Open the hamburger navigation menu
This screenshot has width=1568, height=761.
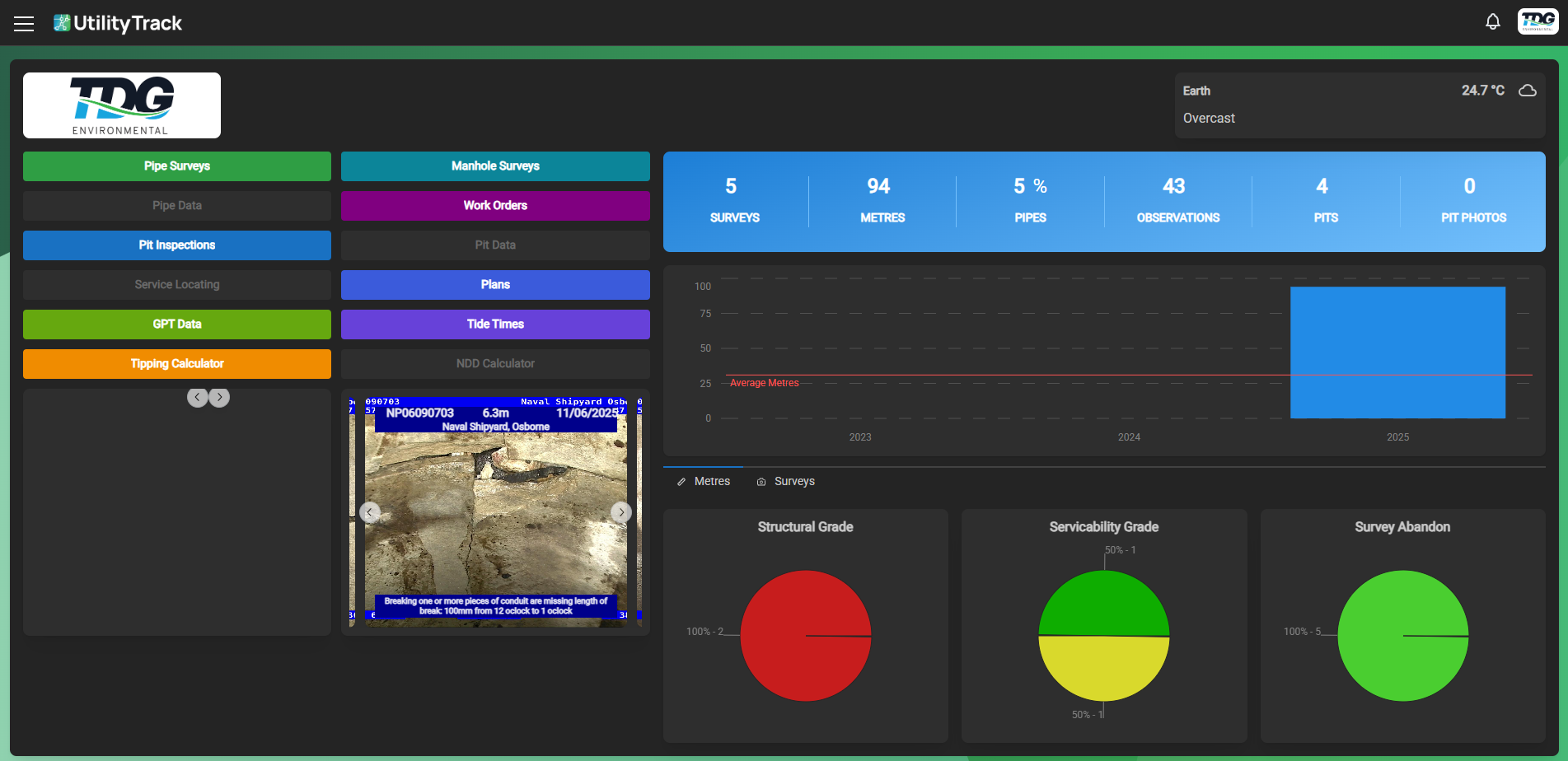[x=23, y=22]
